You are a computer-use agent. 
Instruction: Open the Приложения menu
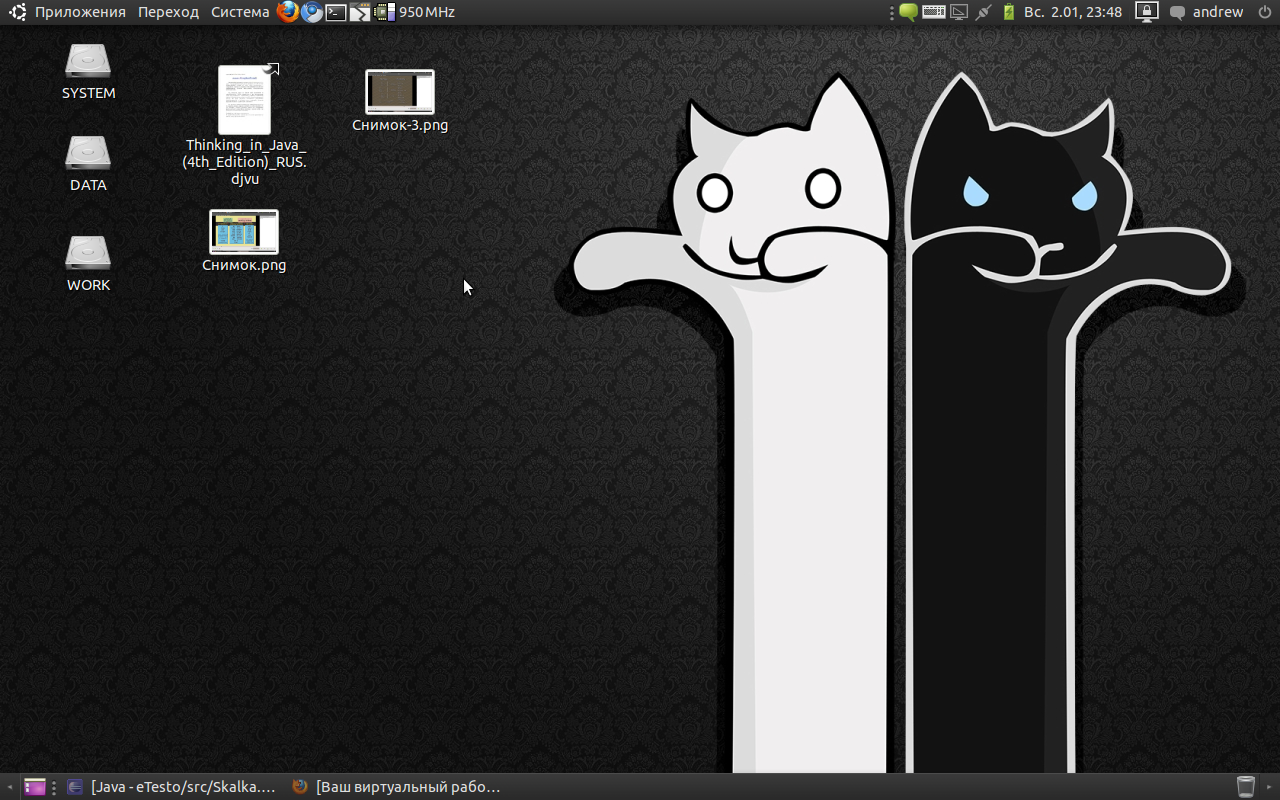pos(80,12)
